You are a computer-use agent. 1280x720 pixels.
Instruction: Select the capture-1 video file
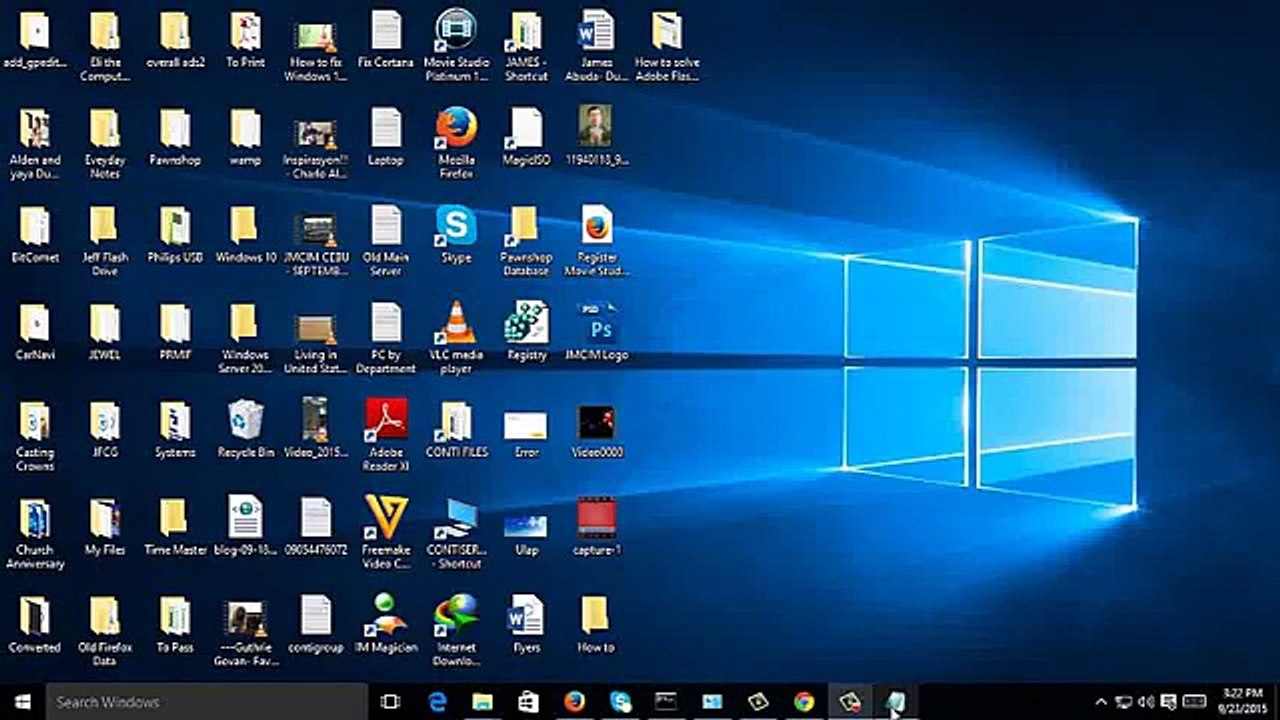coord(596,526)
